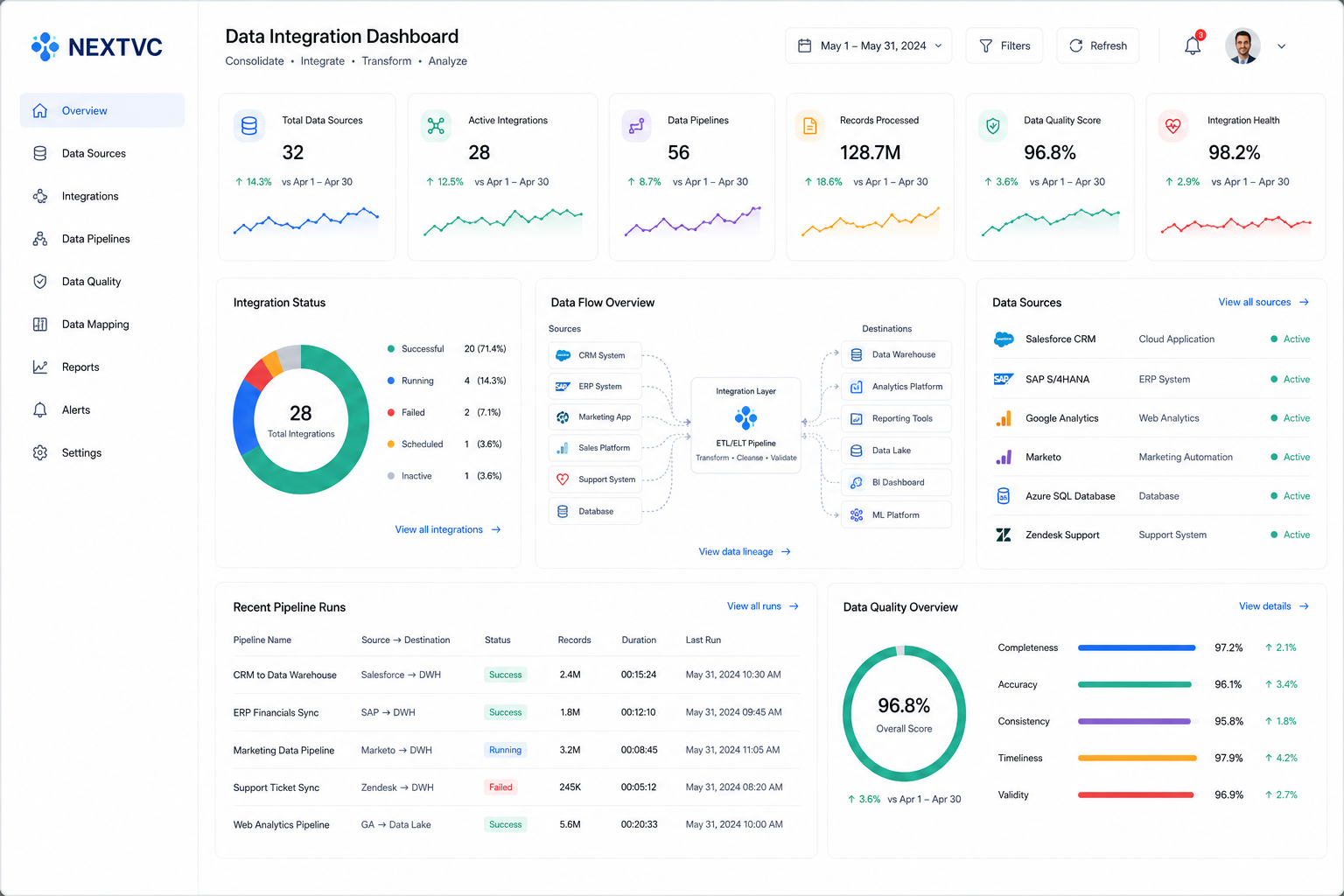Click the Zendesk Support logo icon

(x=1004, y=535)
